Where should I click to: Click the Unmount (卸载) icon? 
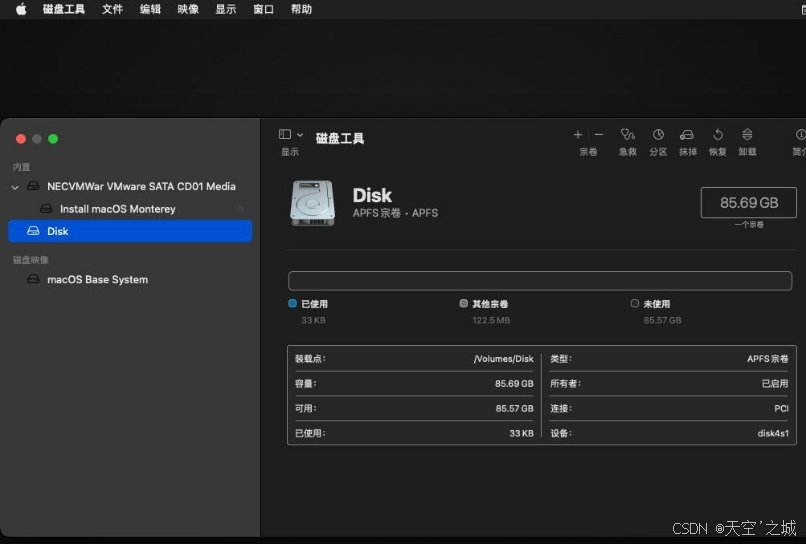[747, 135]
